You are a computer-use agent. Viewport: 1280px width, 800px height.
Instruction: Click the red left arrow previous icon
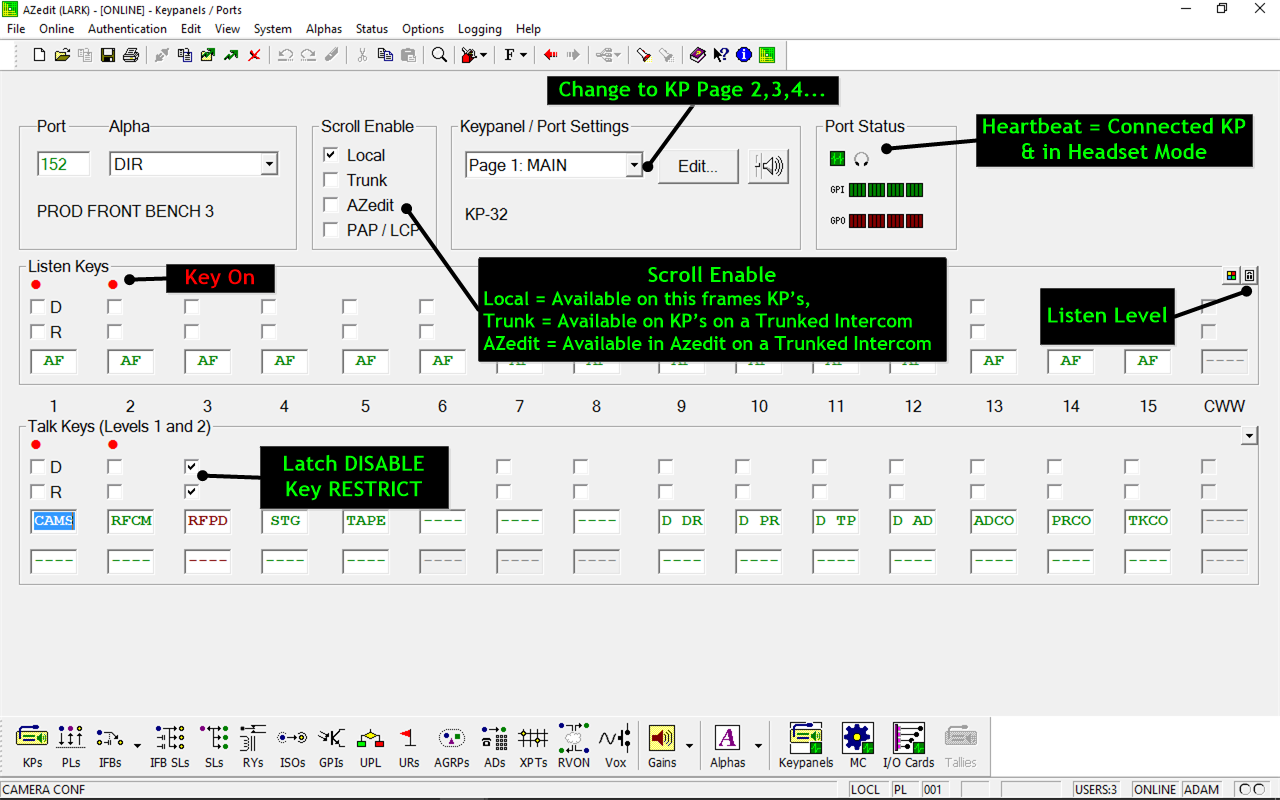coord(551,55)
